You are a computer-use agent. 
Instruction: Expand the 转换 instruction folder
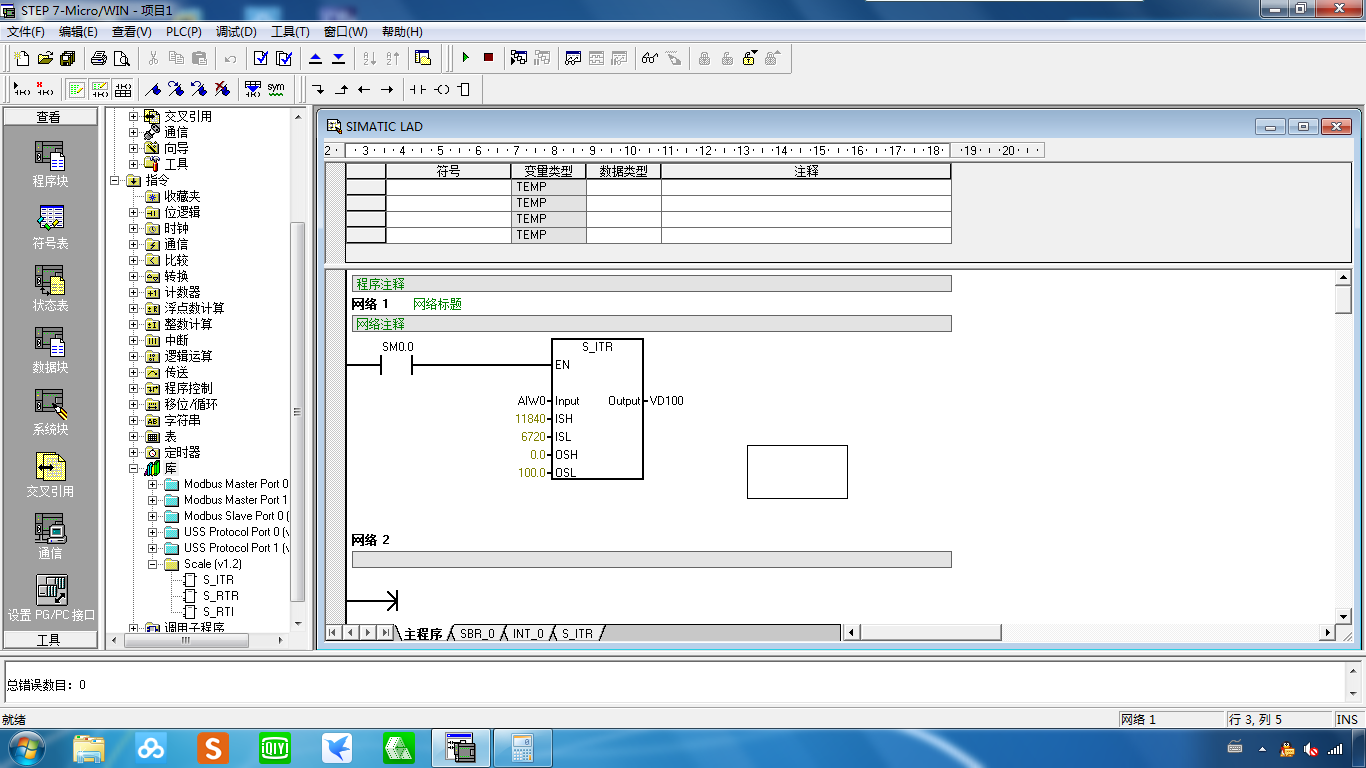coord(134,276)
